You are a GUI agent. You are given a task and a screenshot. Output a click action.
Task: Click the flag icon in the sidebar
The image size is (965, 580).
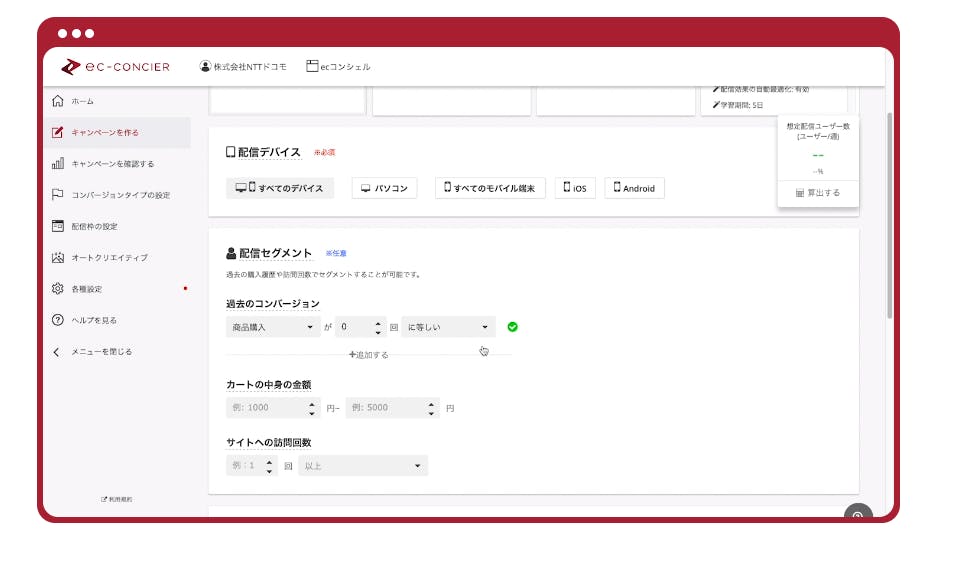coord(58,195)
